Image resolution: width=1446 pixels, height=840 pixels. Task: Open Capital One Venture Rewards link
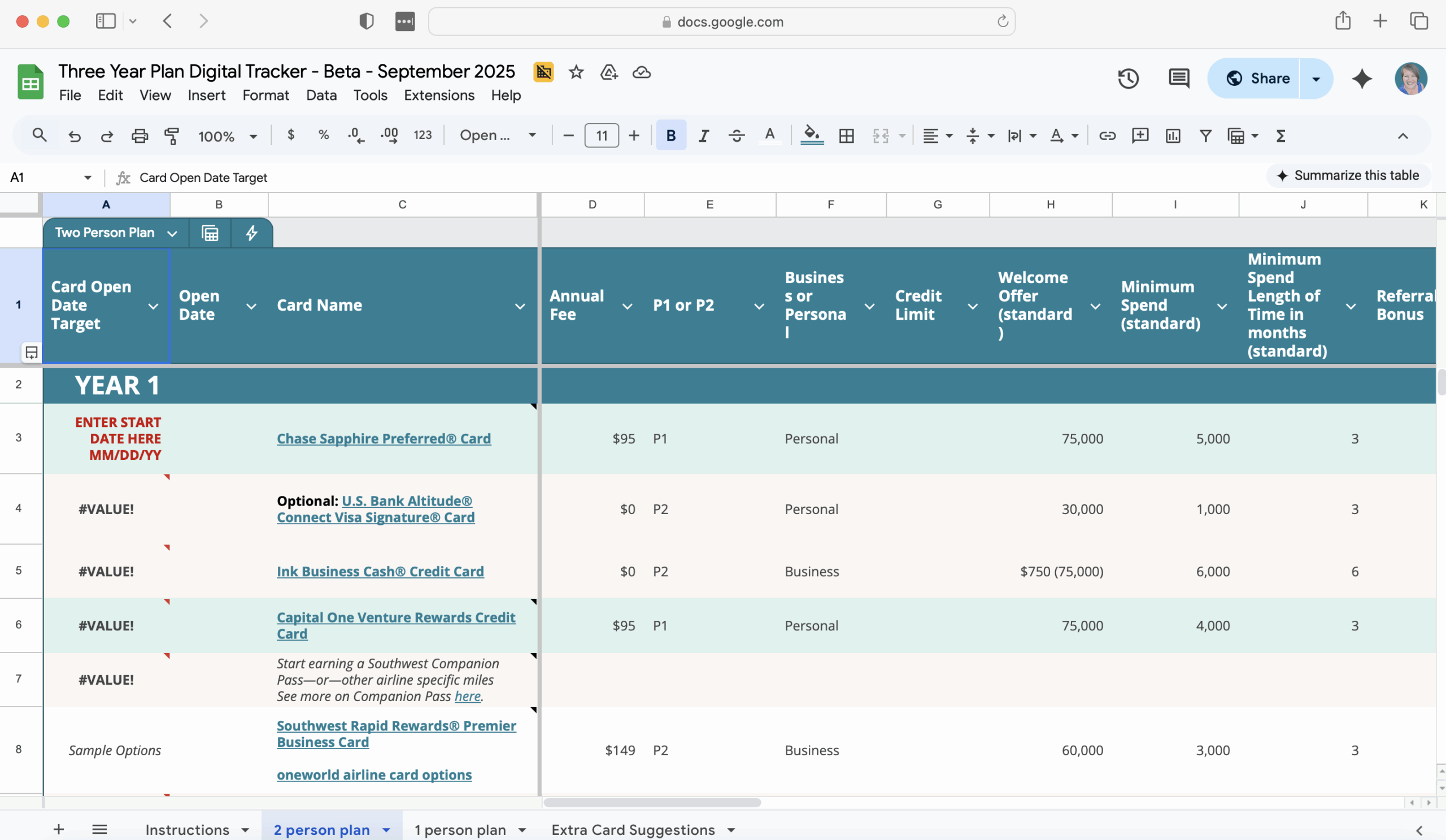click(396, 625)
